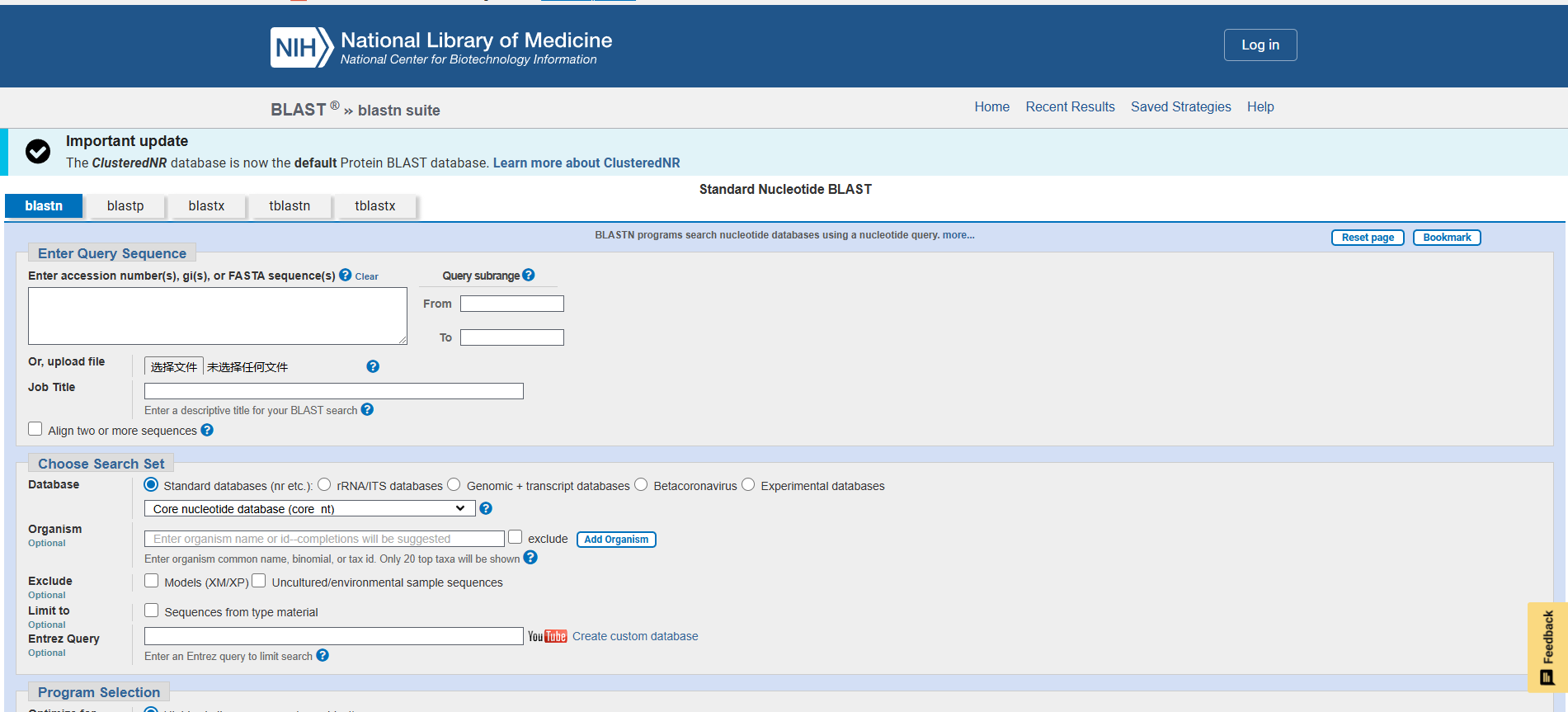Click the NIH logo icon
This screenshot has width=1568, height=712.
(301, 47)
